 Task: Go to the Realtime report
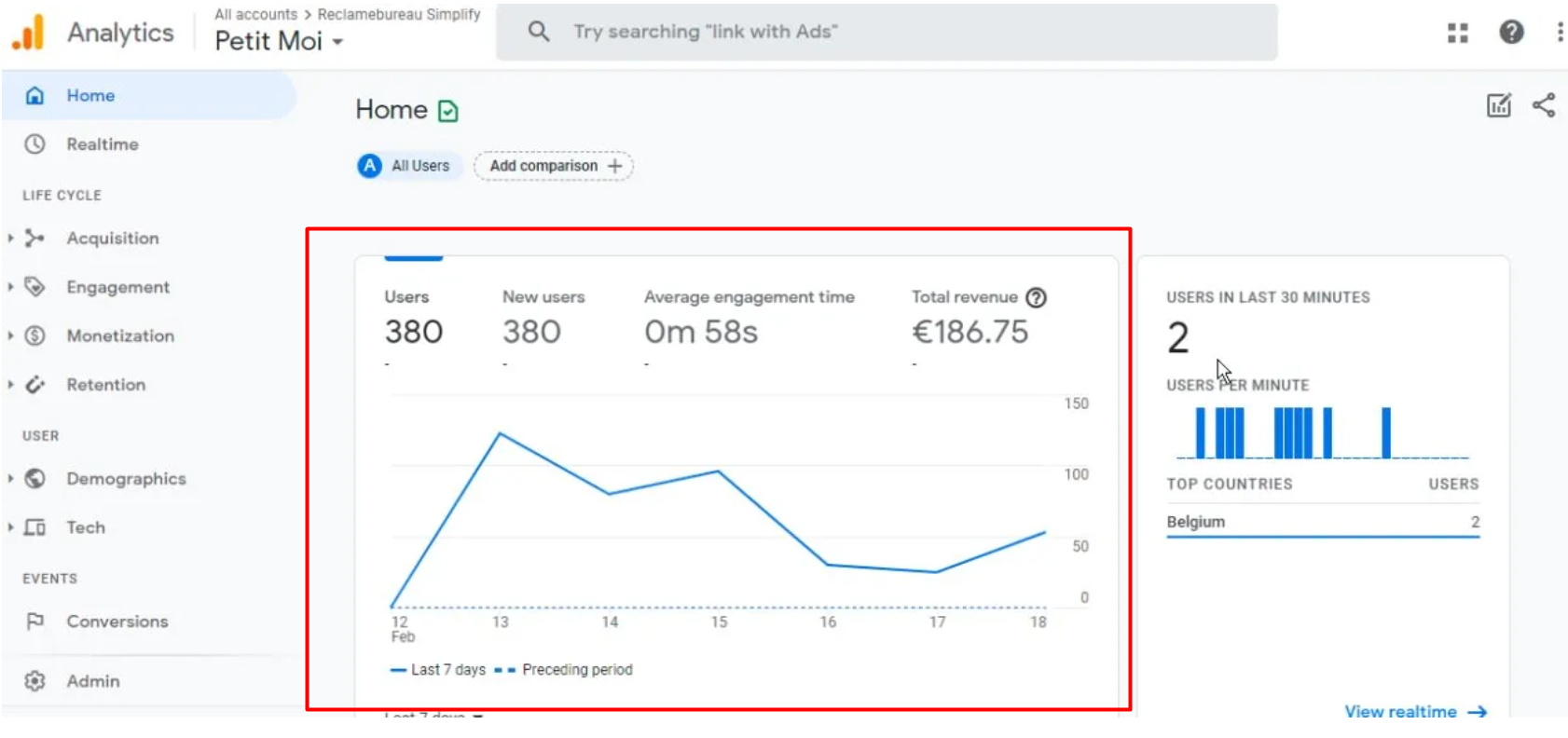(x=102, y=144)
